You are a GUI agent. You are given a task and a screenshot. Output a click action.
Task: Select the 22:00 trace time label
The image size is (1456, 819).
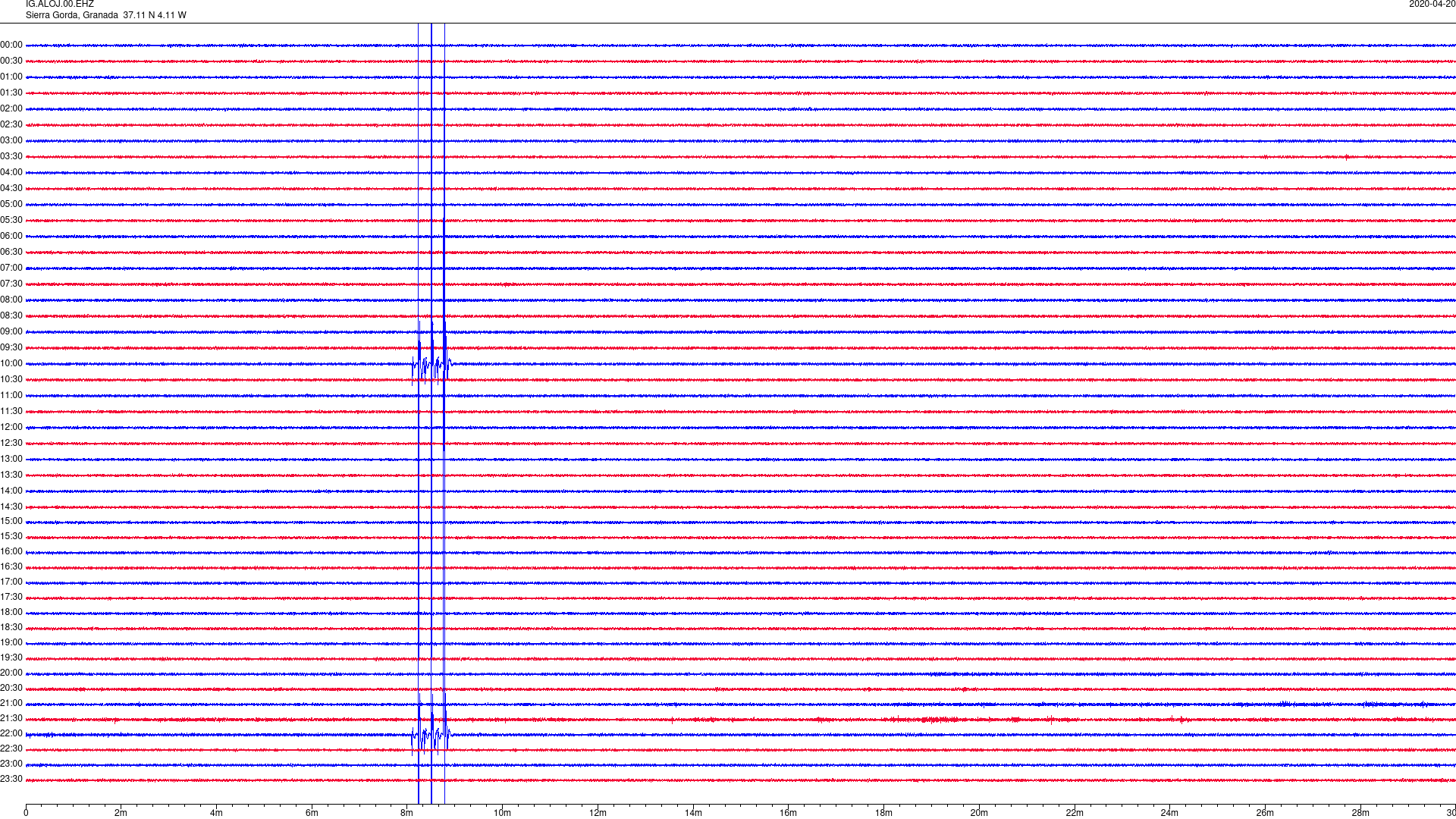(x=11, y=734)
